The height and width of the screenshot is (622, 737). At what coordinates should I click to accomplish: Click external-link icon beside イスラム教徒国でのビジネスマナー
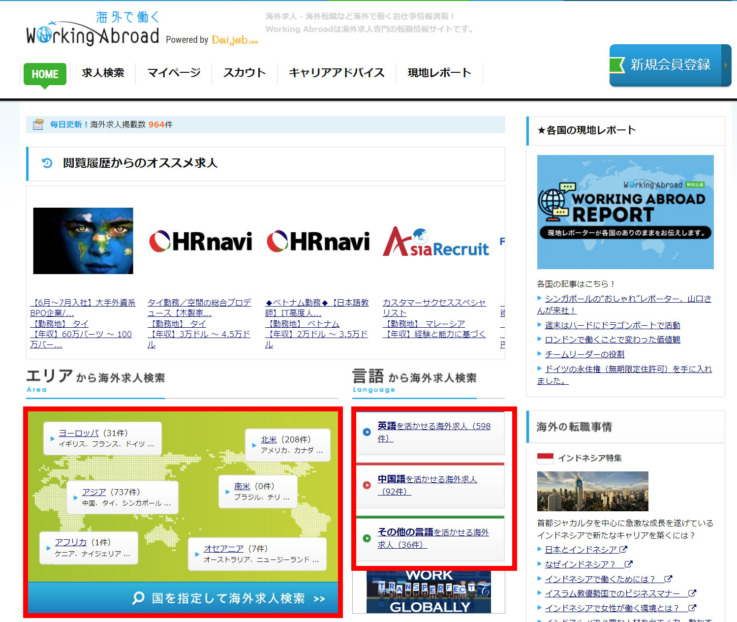point(692,593)
